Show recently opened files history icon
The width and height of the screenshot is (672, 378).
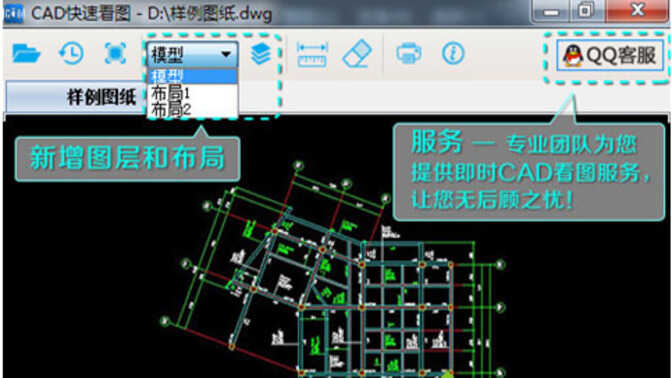pyautogui.click(x=71, y=54)
